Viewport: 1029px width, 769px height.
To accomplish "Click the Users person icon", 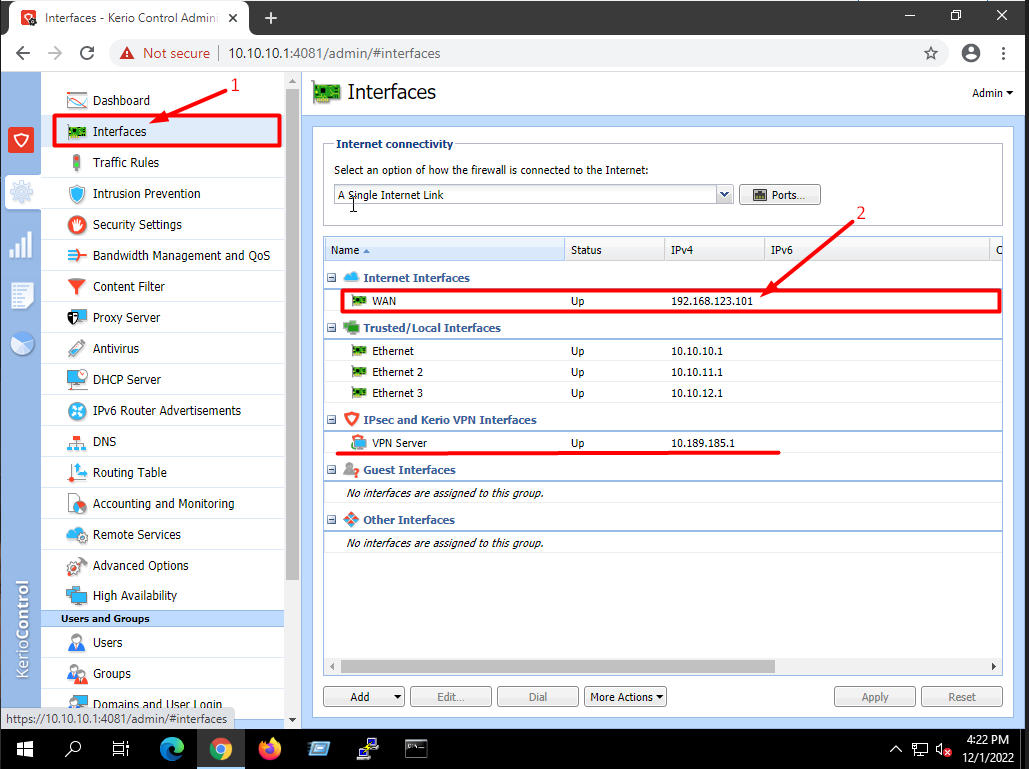I will 77,643.
